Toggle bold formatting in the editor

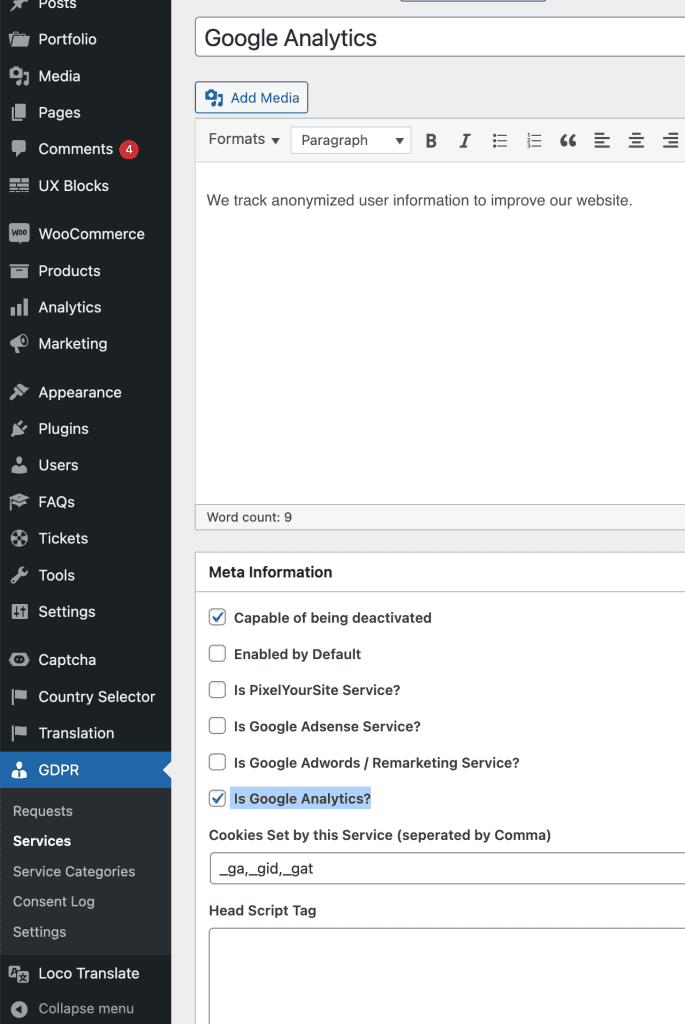430,140
